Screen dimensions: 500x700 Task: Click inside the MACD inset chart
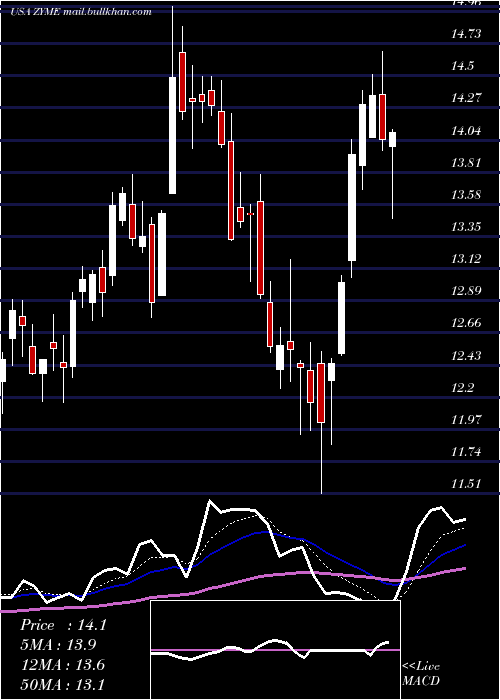(275, 650)
